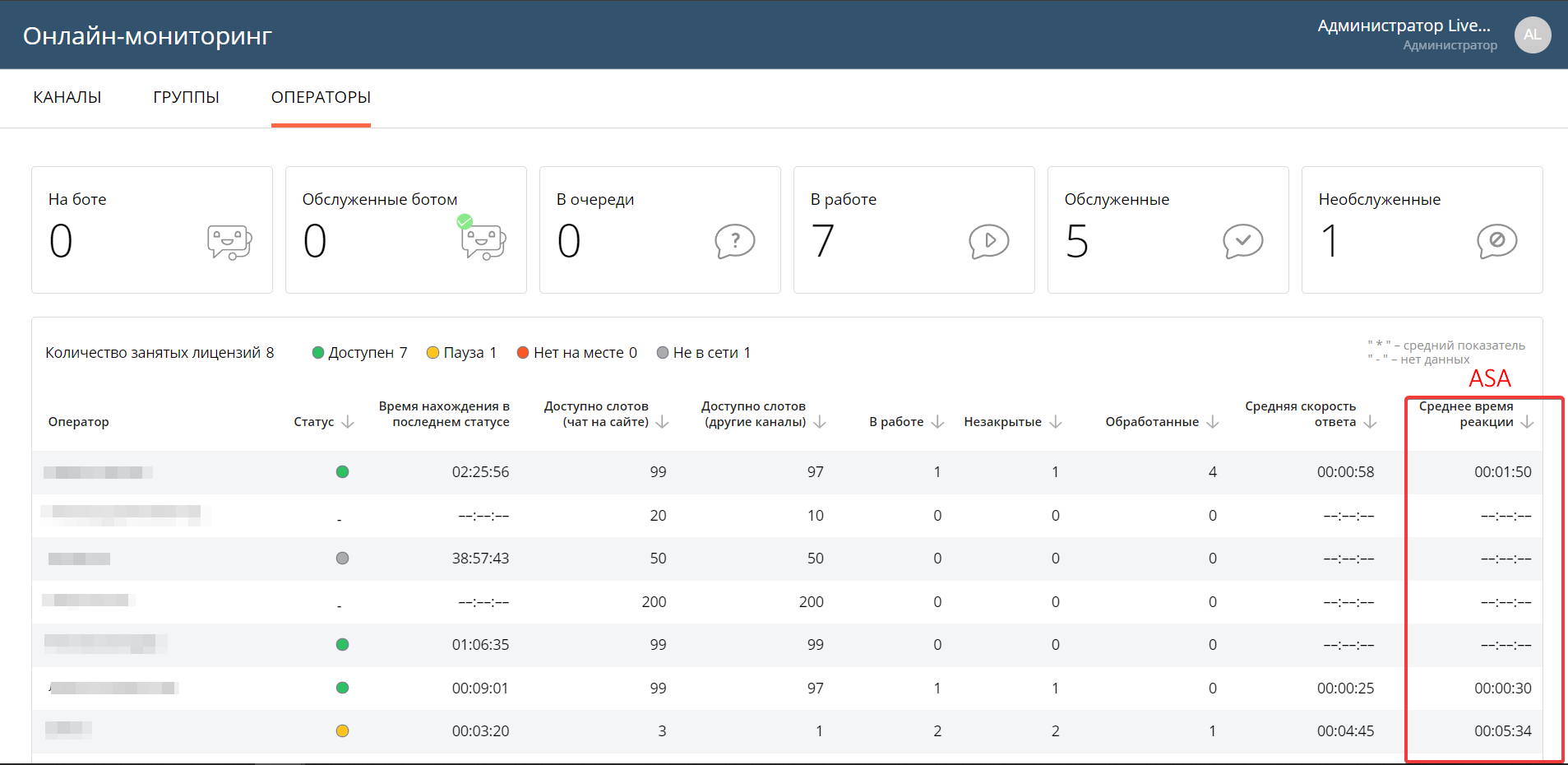Click the question bubble icon in В очереди
Viewport: 1568px width, 765px height.
735,241
